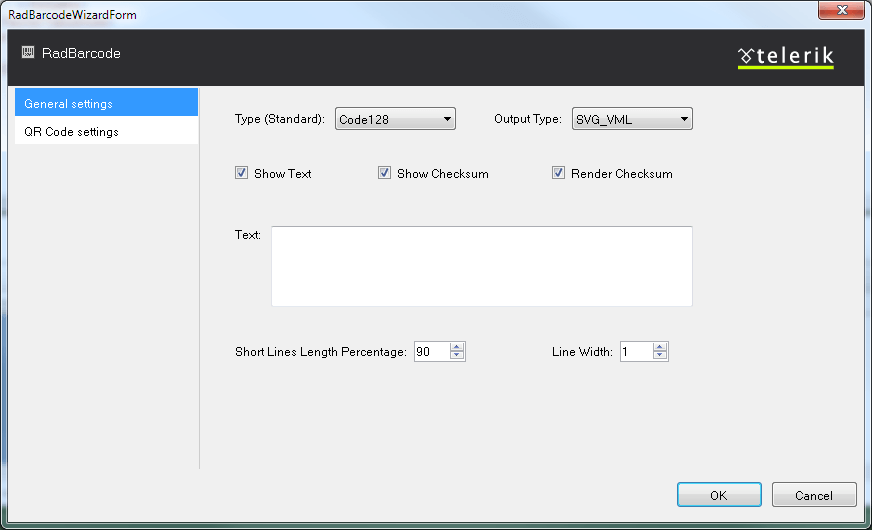
Task: Increase Short Lines Length Percentage with up arrow
Action: 457,347
